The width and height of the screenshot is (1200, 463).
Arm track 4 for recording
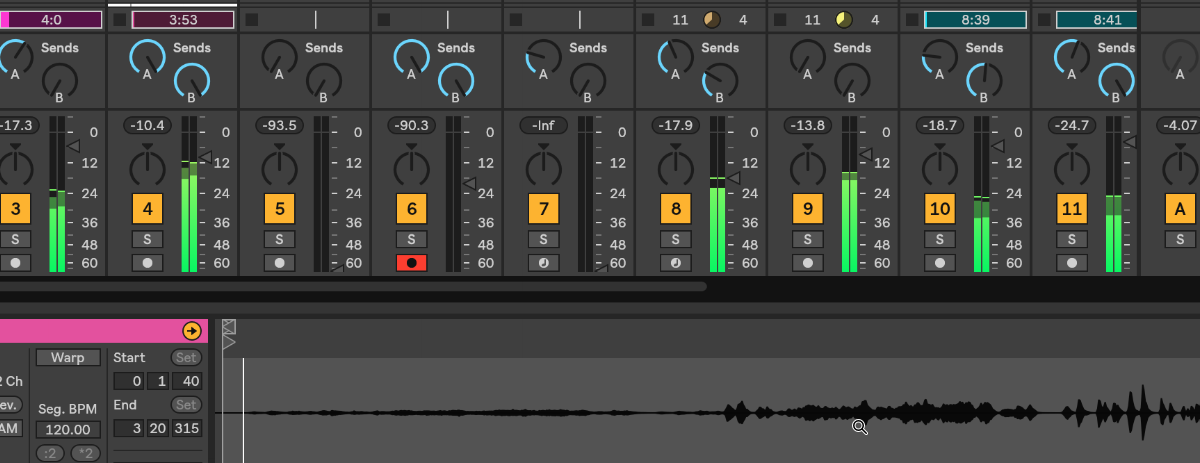[147, 263]
